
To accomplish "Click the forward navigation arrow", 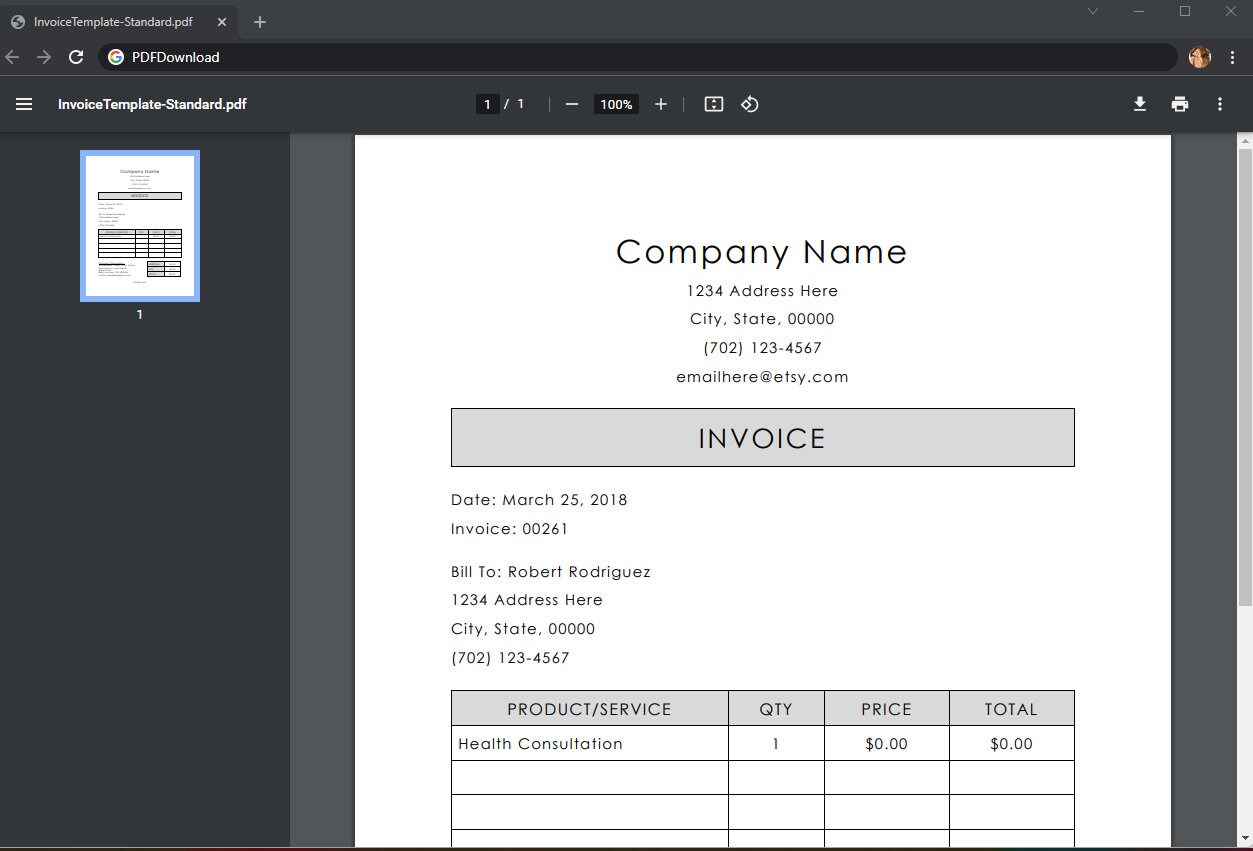I will [x=44, y=57].
